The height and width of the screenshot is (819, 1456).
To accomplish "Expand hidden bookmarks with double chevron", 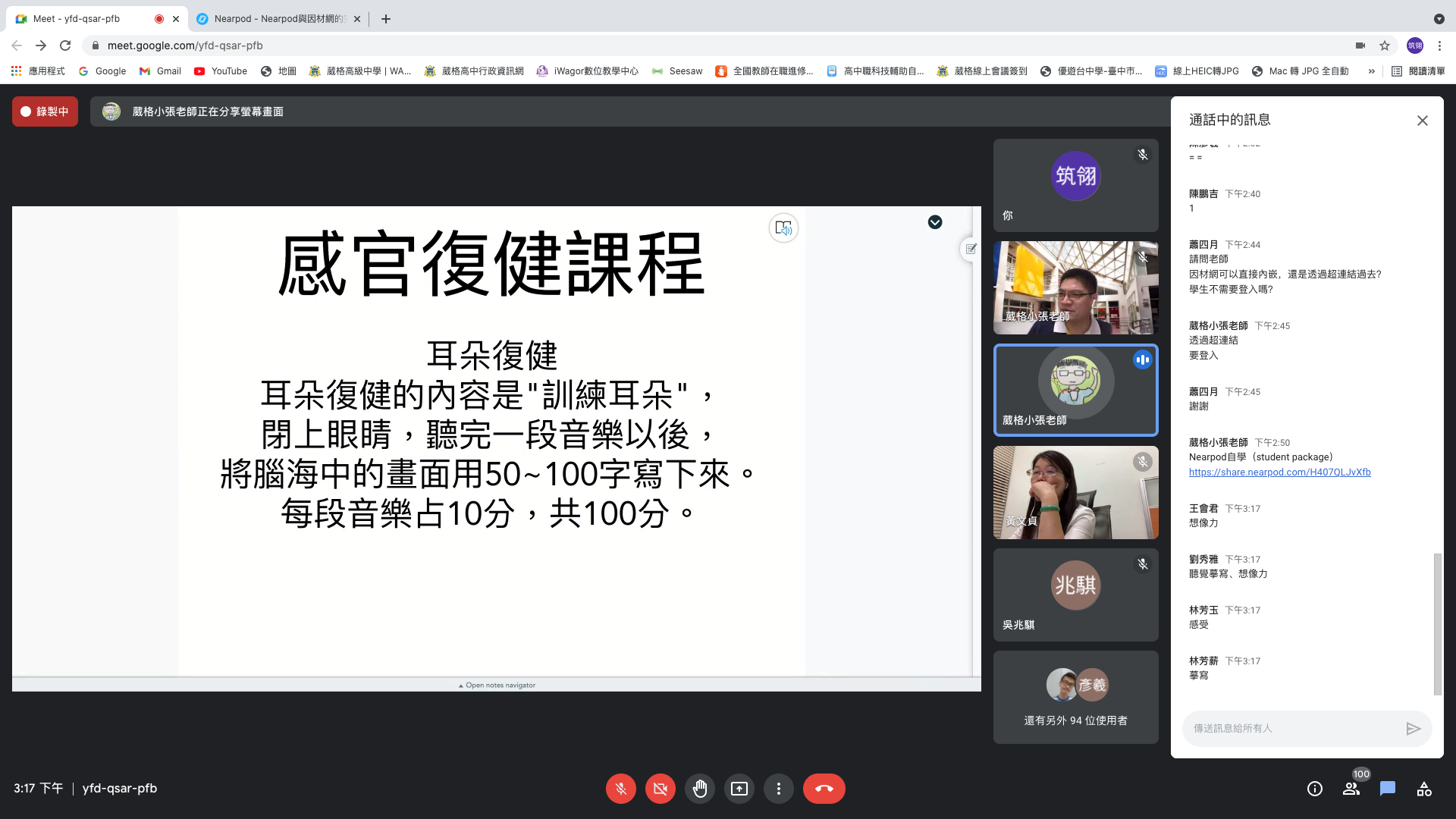I will tap(1371, 71).
